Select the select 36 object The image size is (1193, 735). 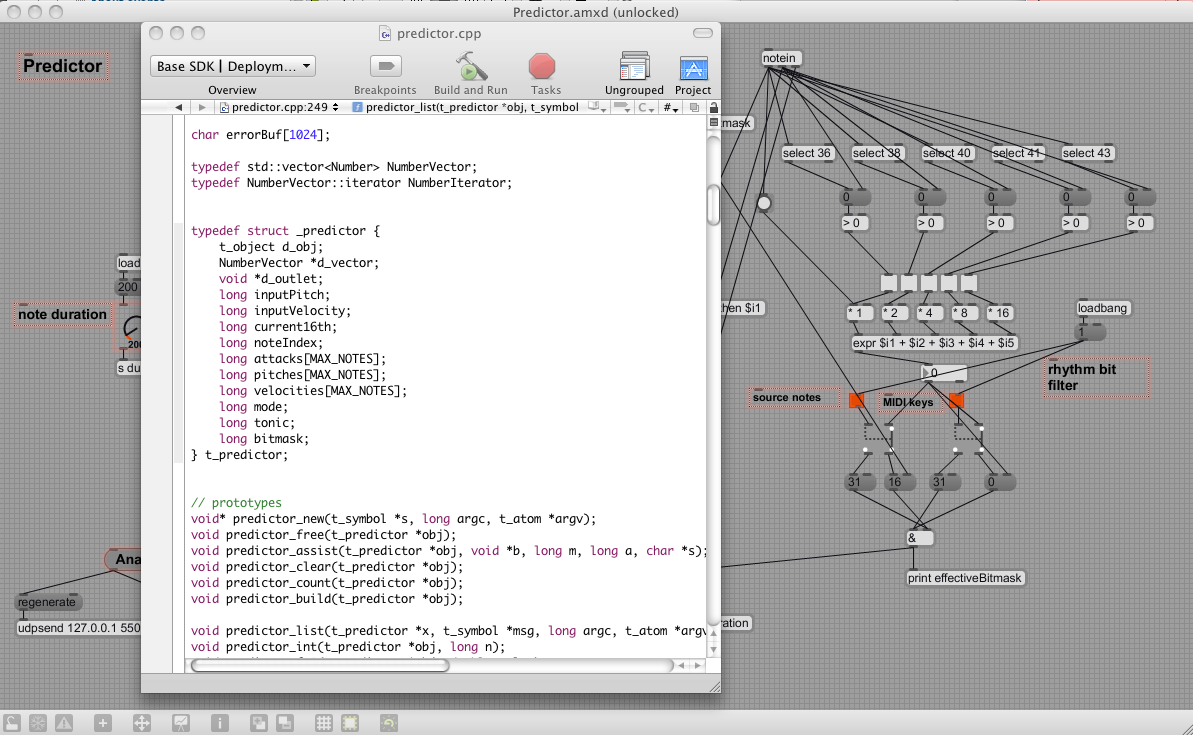coord(806,153)
